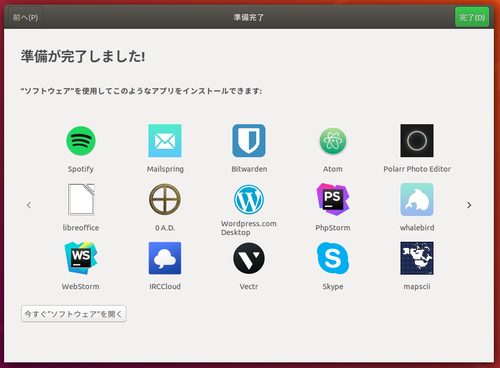
Task: Click the 完了(D) finish button
Action: click(472, 17)
